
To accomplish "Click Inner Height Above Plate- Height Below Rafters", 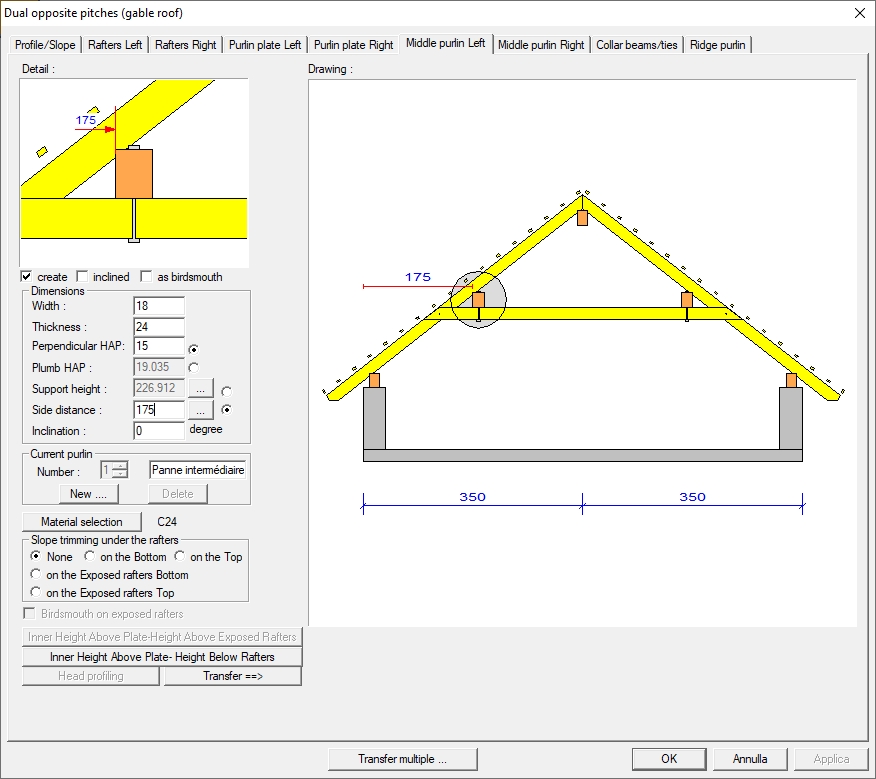I will (162, 657).
